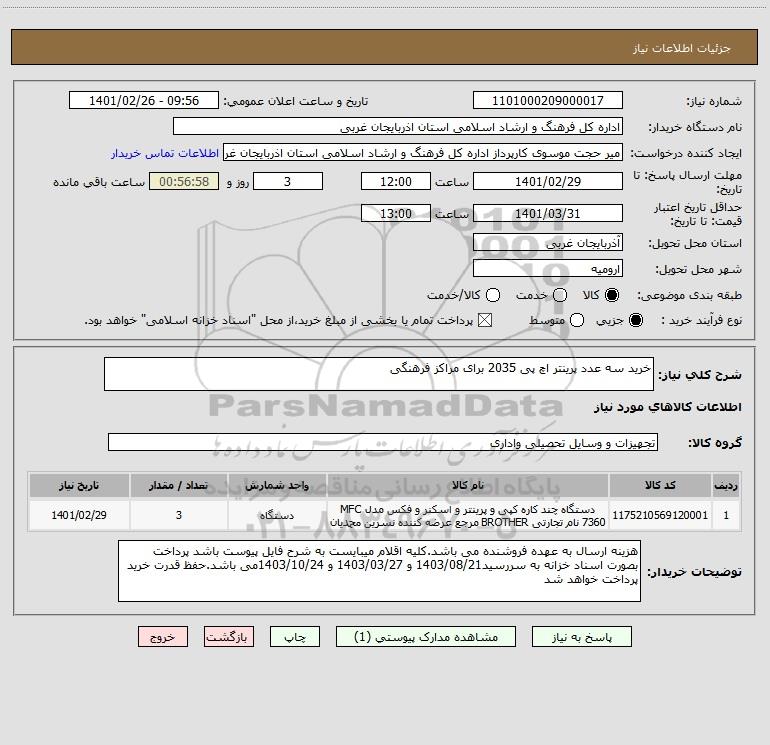770x745 pixels.
Task: Click the ایجاد کننده درخواست field
Action: point(423,153)
